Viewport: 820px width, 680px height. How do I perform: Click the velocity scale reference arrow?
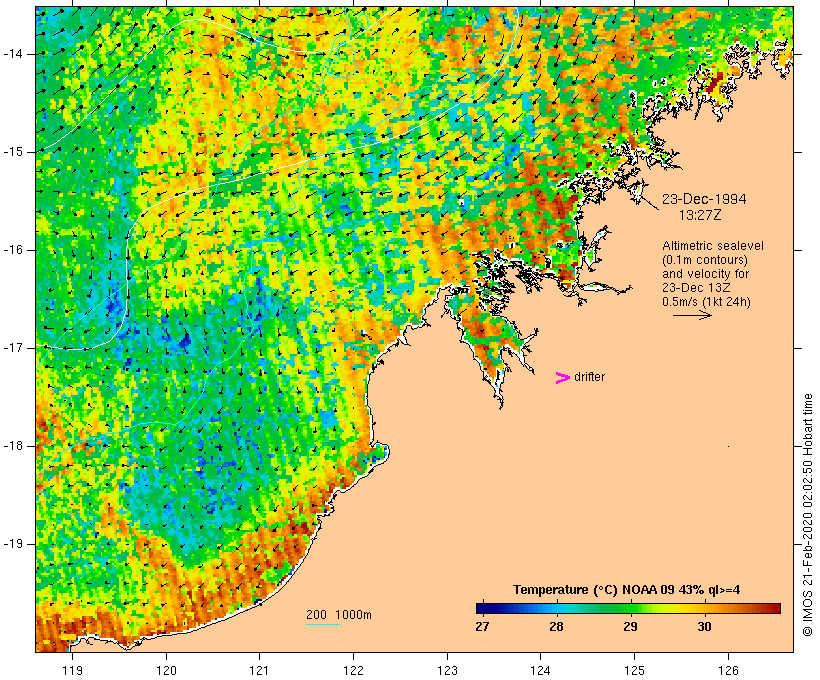692,315
